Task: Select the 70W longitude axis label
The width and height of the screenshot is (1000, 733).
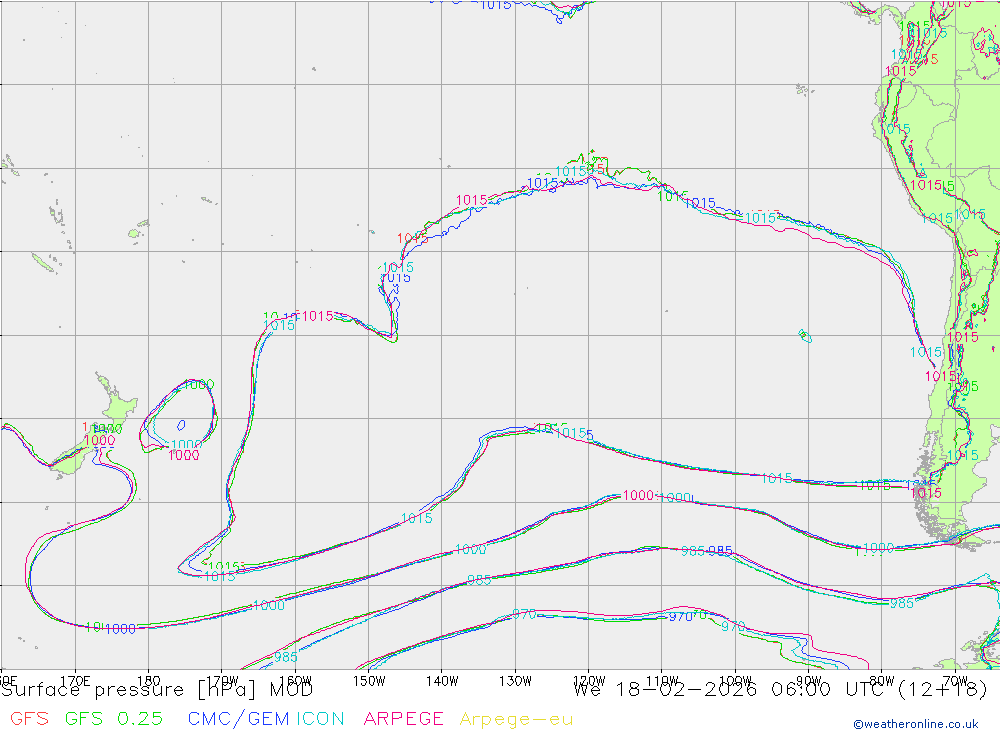Action: [955, 681]
